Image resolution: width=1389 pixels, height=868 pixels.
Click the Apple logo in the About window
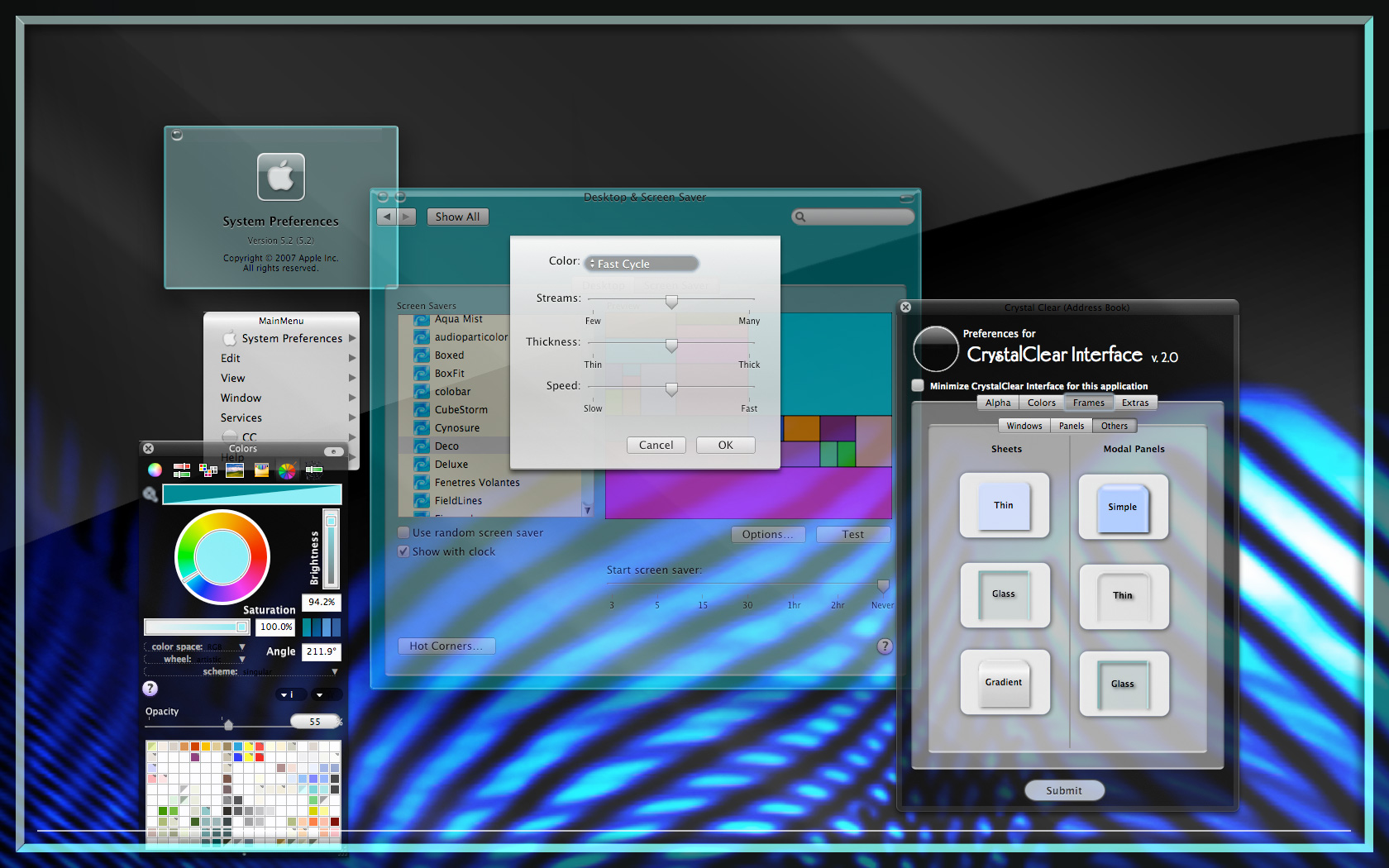click(281, 177)
